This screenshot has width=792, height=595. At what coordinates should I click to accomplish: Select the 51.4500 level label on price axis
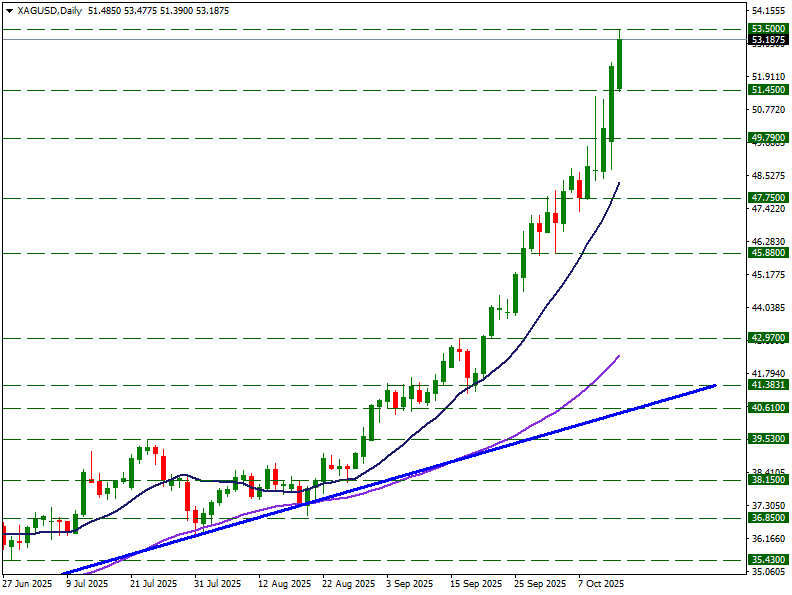[767, 90]
